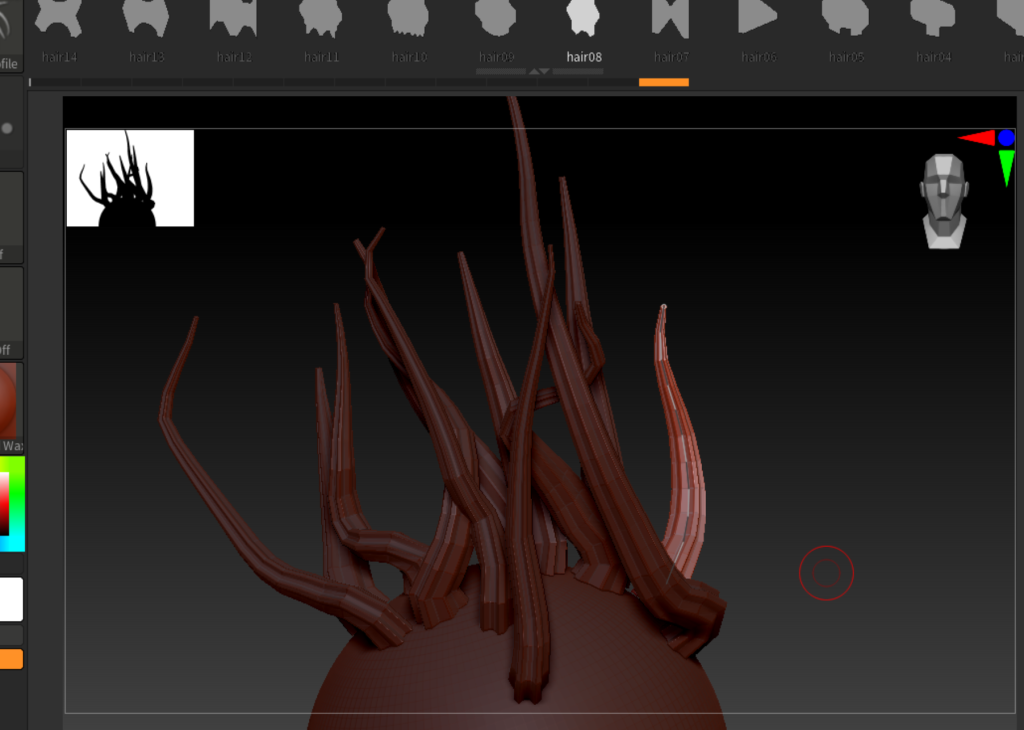Viewport: 1024px width, 730px height.
Task: Click the red X-axis cone of the gizmo
Action: 976,138
